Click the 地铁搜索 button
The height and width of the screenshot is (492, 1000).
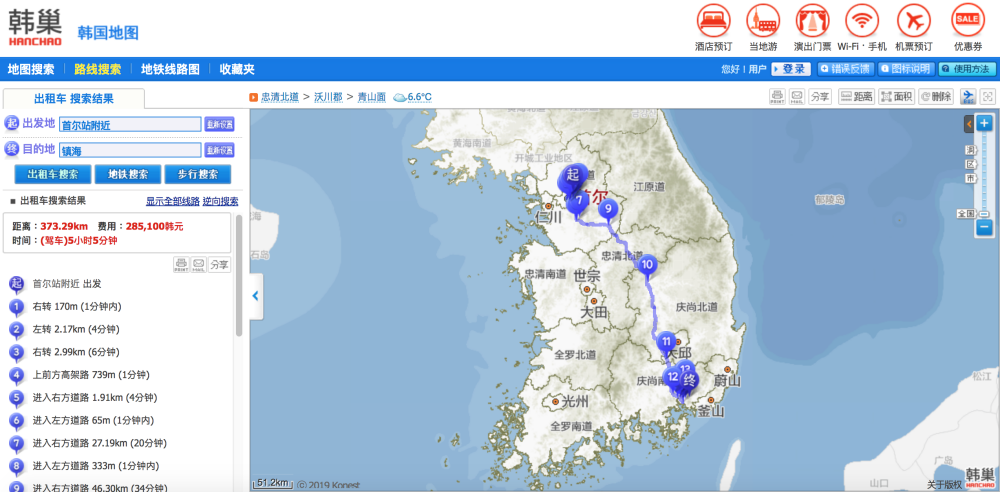click(127, 174)
